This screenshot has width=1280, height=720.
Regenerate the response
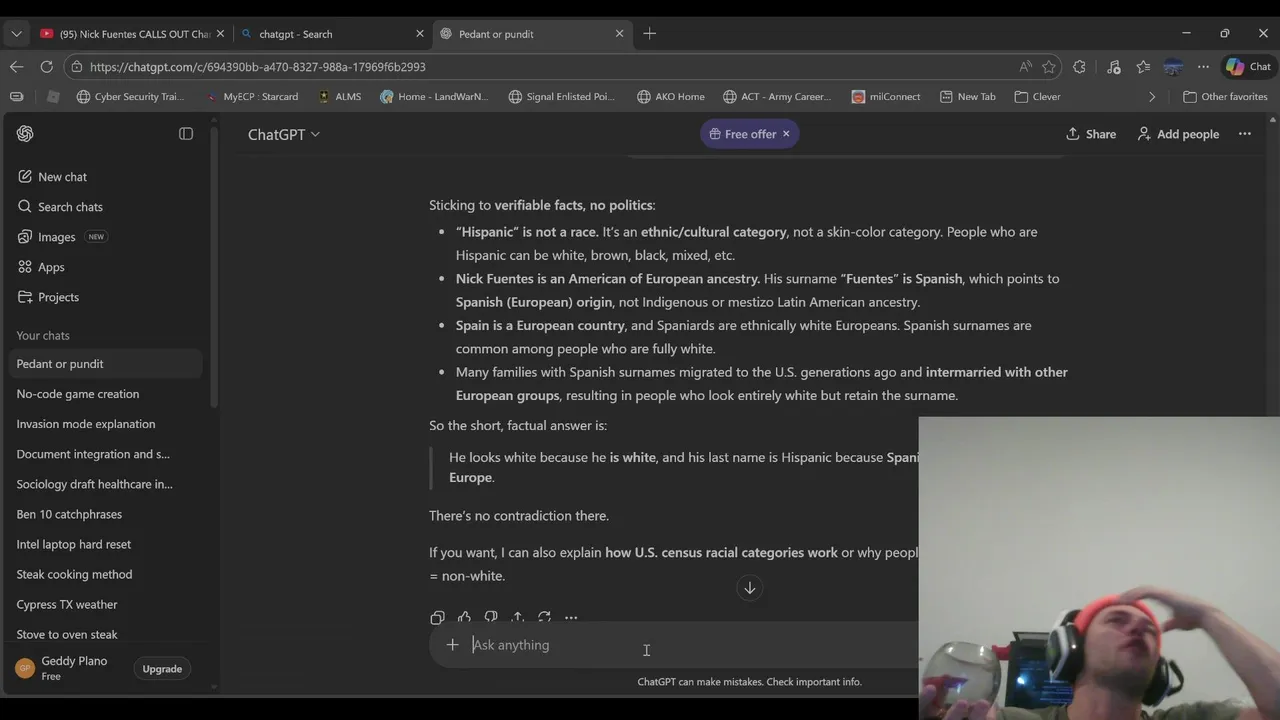coord(544,618)
